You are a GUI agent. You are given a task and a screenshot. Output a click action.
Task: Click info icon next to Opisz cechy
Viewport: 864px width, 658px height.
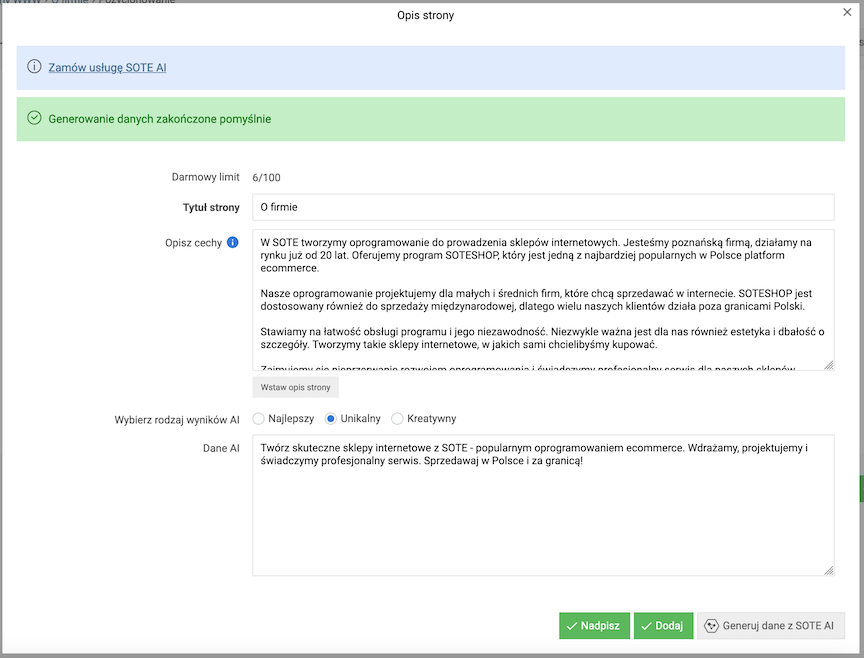click(x=233, y=242)
